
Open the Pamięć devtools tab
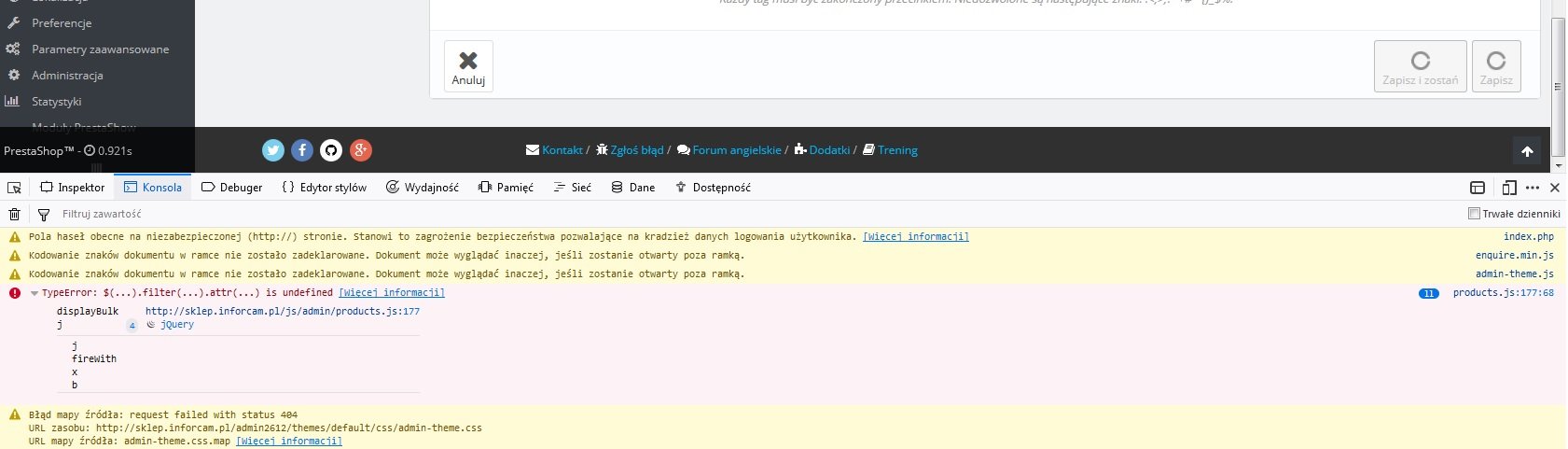pos(506,188)
